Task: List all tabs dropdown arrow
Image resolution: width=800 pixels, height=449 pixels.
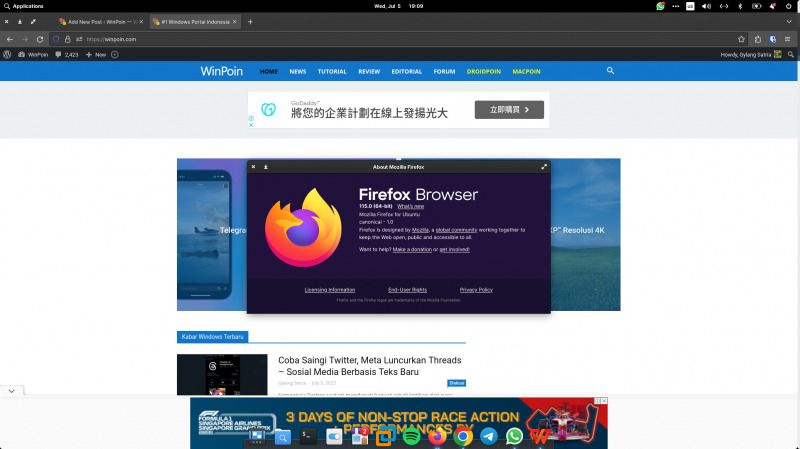Action: coord(789,22)
